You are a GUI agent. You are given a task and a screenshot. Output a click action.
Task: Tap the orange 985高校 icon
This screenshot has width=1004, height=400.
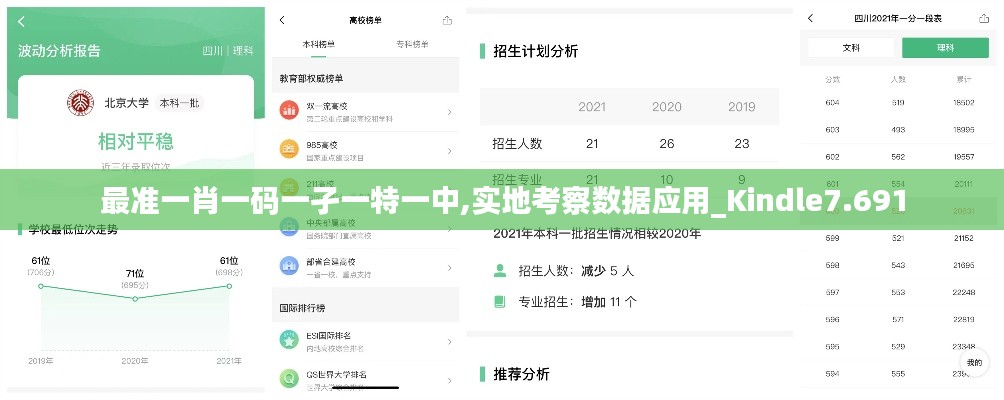289,150
